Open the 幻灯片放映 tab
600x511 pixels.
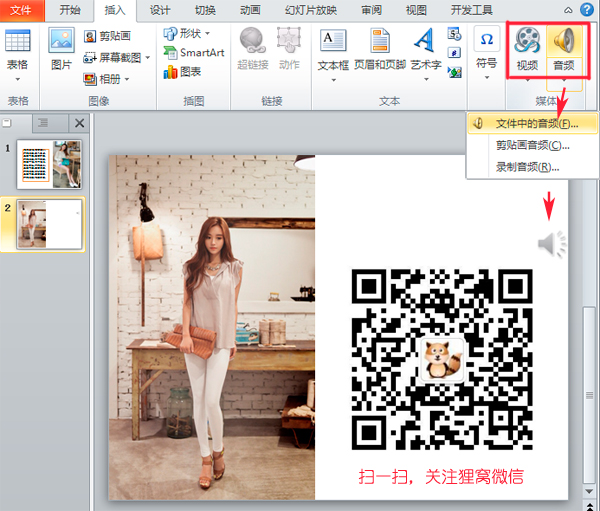point(310,10)
